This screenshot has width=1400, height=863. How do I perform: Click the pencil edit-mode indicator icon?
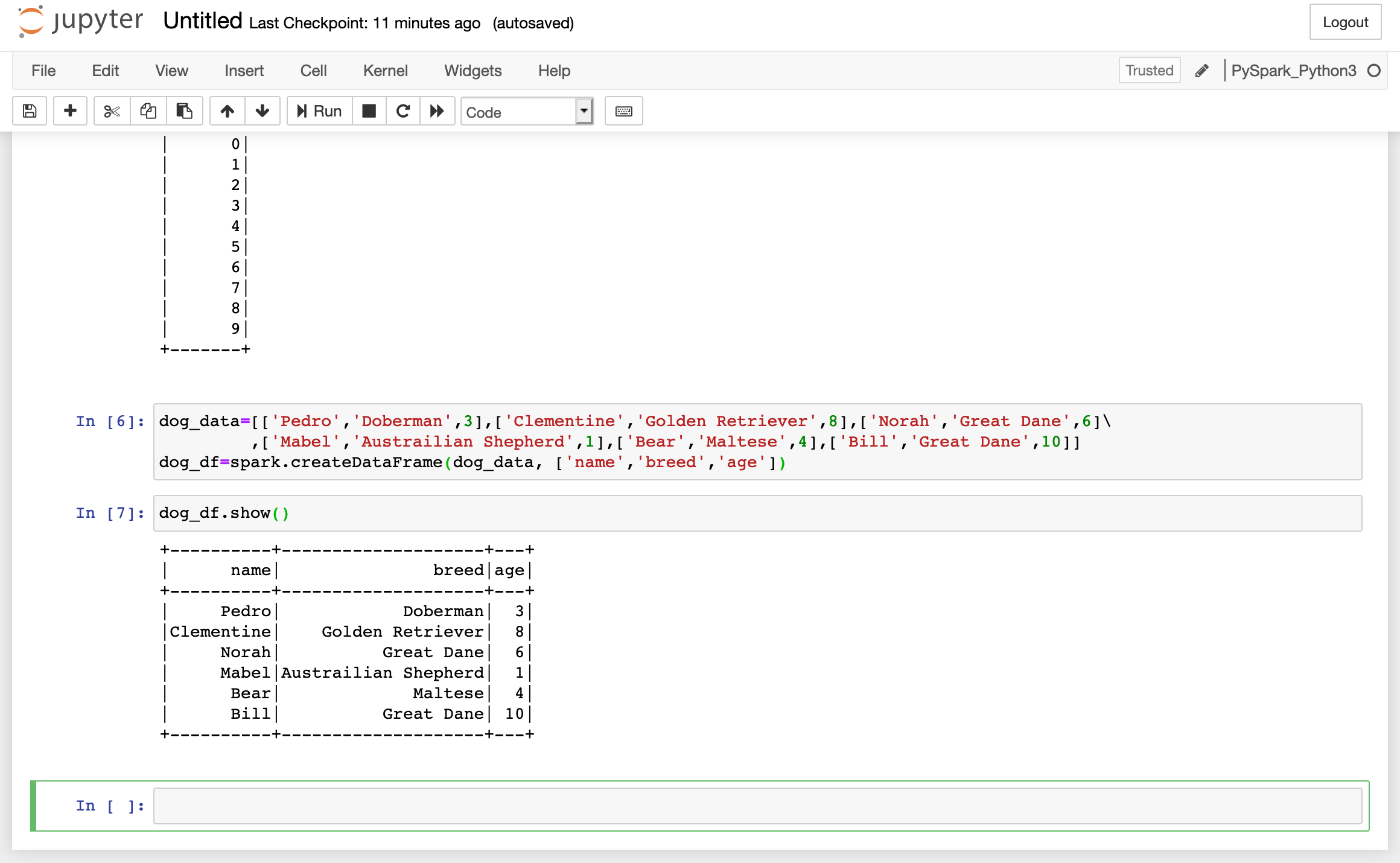pos(1202,71)
